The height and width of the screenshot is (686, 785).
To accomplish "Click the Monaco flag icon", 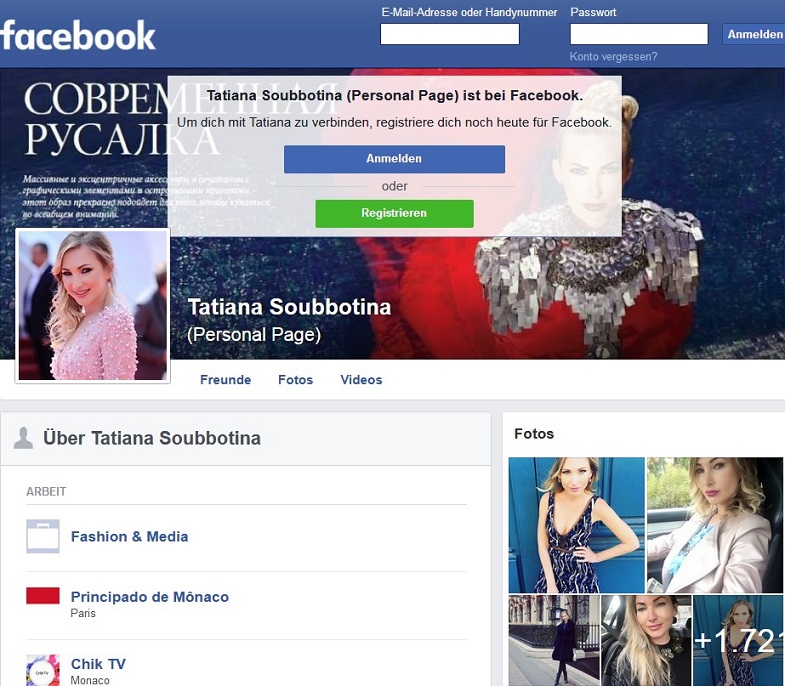I will (43, 595).
